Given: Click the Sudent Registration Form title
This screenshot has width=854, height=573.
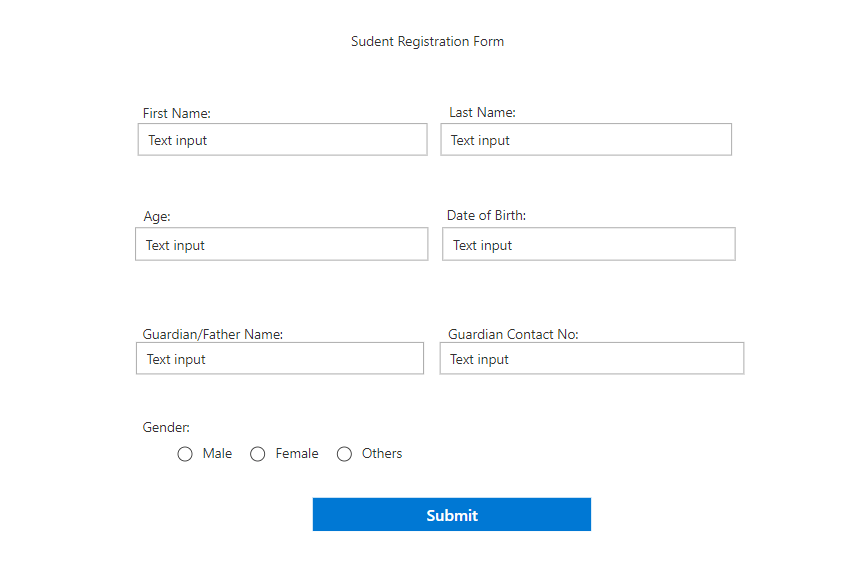Looking at the screenshot, I should (x=427, y=42).
